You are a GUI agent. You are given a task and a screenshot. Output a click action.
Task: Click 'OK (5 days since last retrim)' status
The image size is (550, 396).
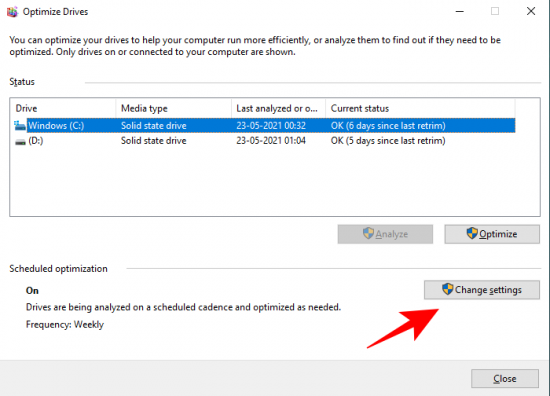pos(388,141)
